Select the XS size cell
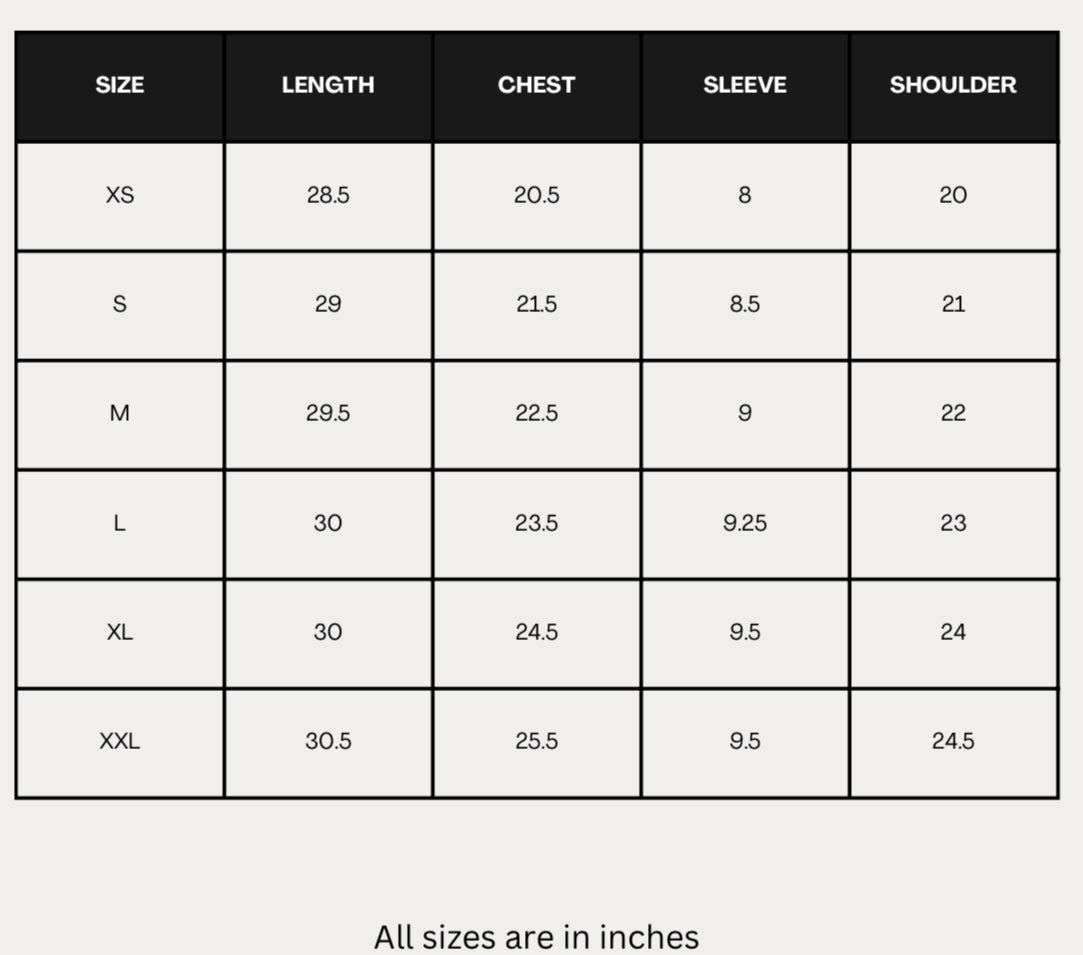This screenshot has height=955, width=1083. (119, 195)
